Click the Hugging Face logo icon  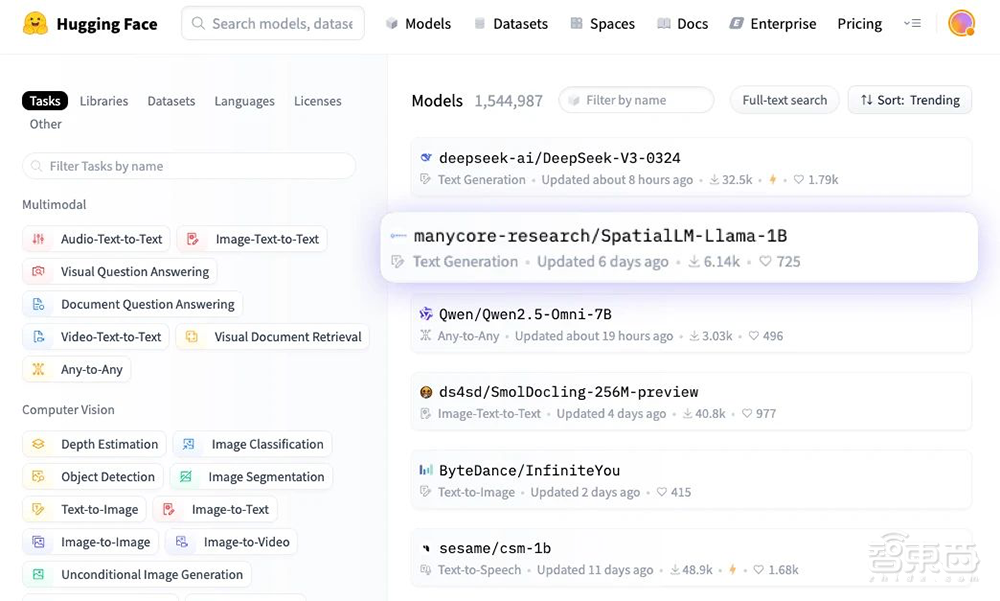[x=36, y=23]
